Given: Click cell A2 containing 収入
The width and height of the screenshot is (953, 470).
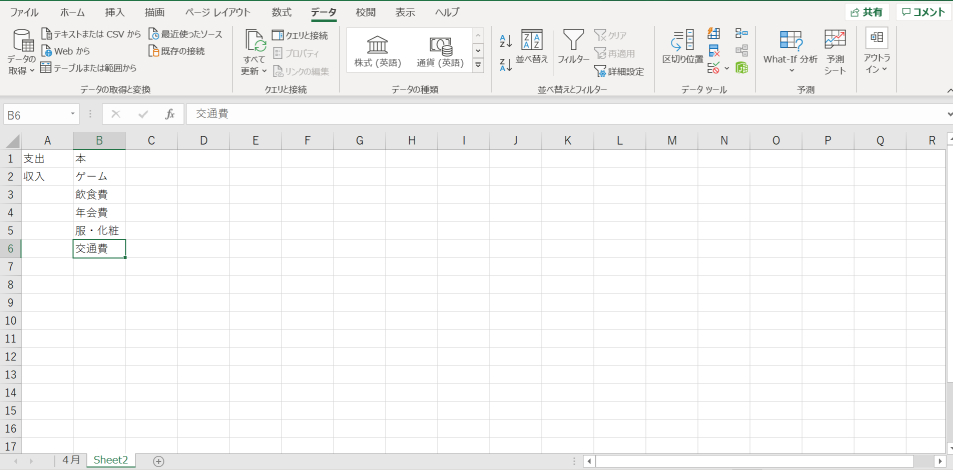Looking at the screenshot, I should click(x=47, y=176).
